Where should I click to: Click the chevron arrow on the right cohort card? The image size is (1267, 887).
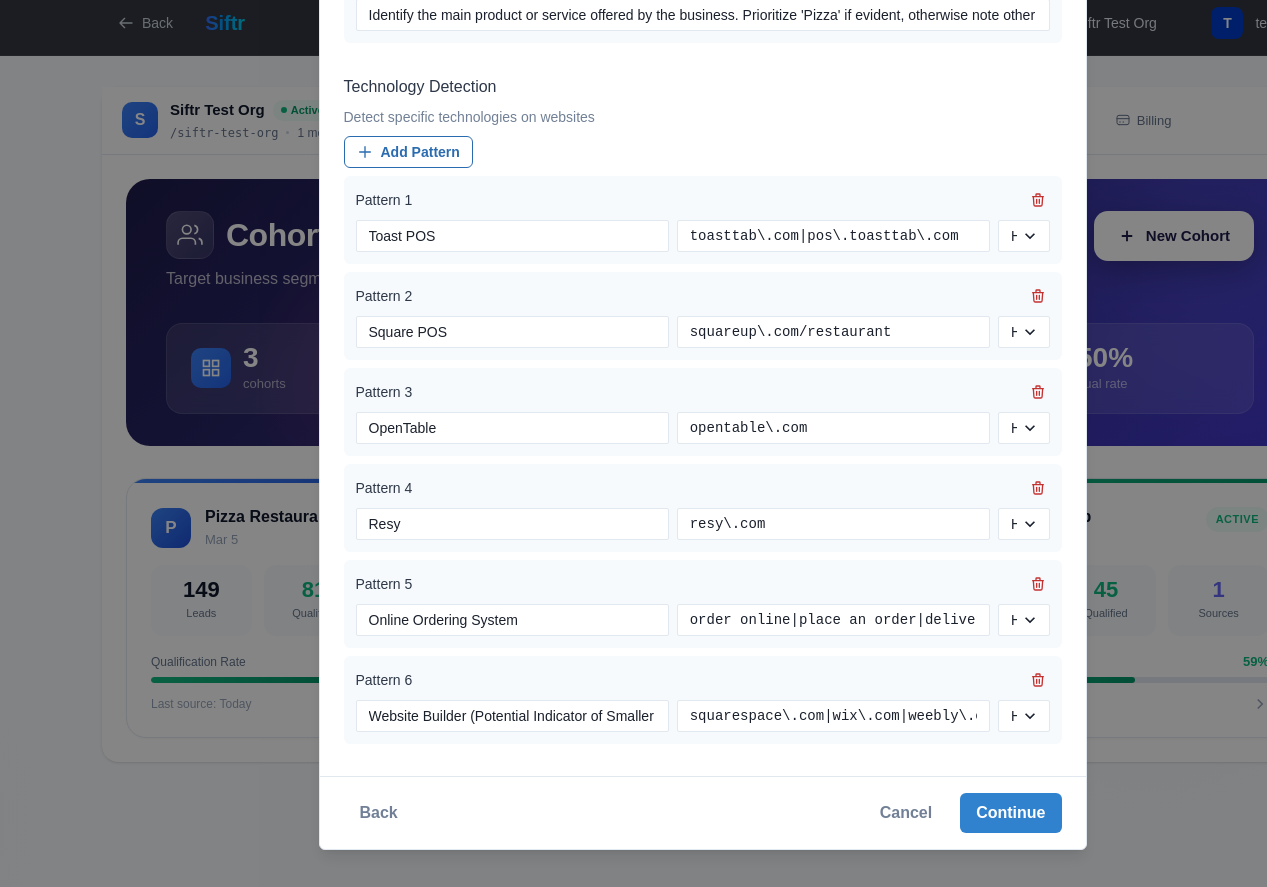[x=1259, y=704]
